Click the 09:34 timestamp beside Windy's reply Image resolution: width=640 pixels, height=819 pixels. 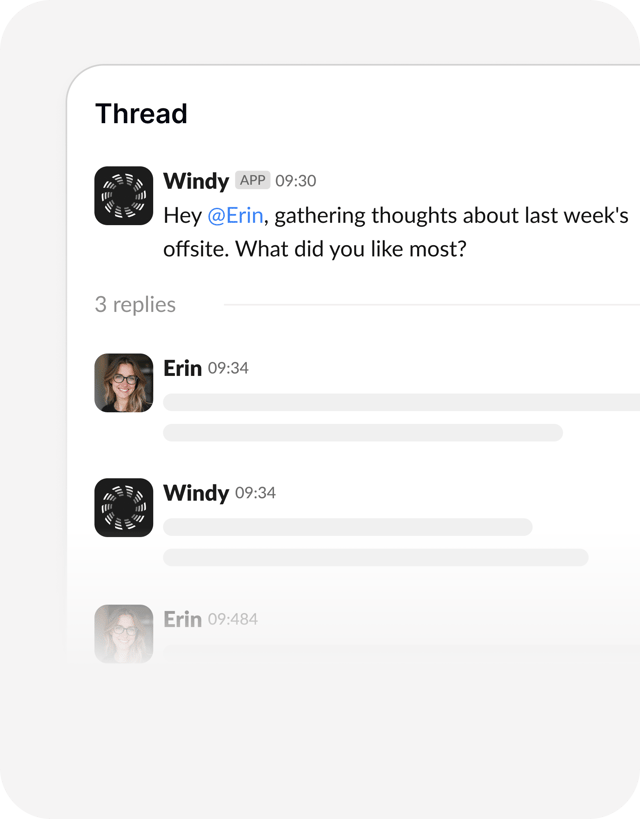pos(255,493)
